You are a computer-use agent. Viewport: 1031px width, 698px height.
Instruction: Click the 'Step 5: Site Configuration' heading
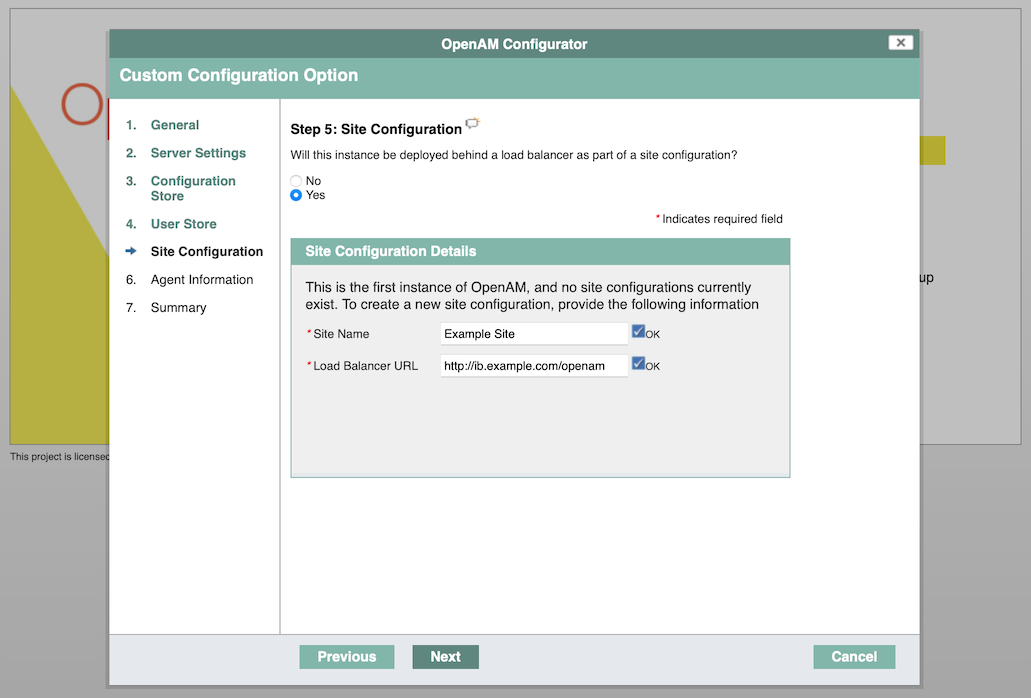point(376,129)
